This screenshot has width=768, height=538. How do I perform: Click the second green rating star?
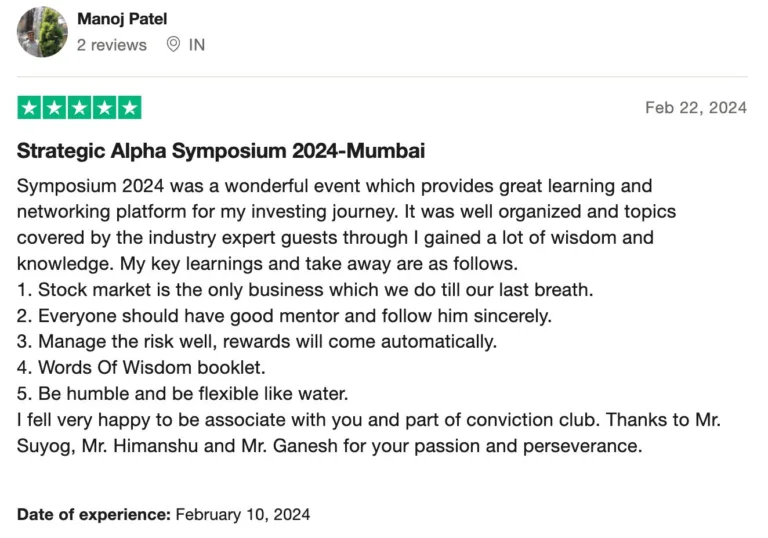tap(54, 107)
